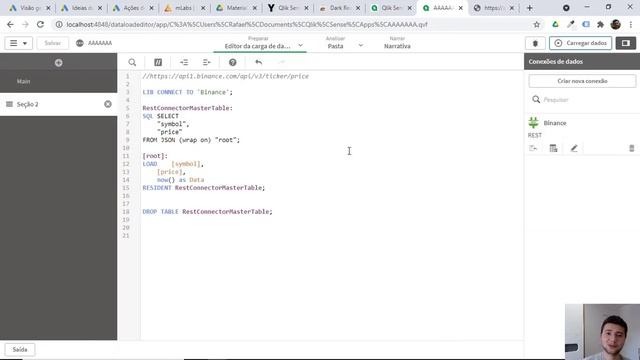Delete the Seção 2 section
640x360 pixels.
coord(108,104)
